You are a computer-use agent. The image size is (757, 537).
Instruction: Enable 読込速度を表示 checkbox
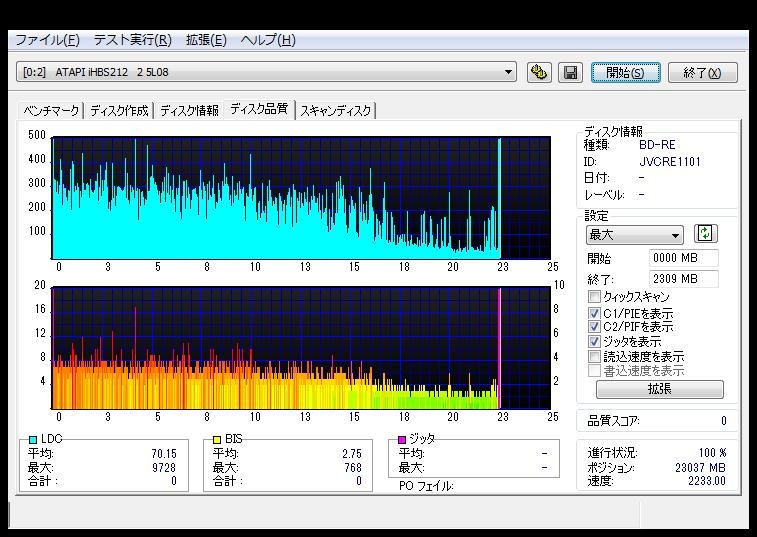tap(595, 356)
